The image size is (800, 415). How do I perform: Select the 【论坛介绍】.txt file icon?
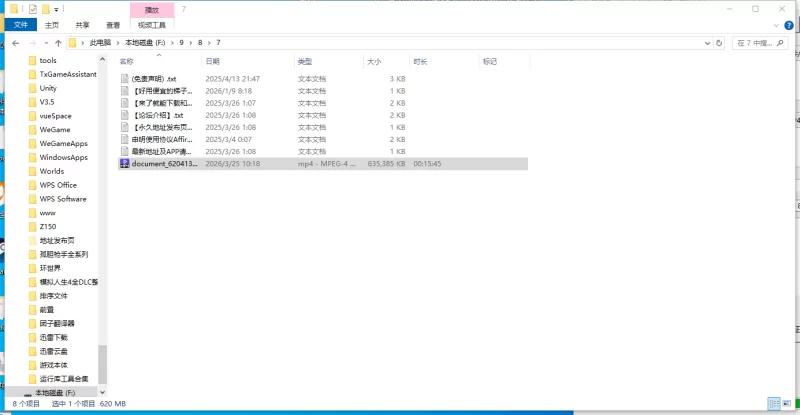(124, 115)
